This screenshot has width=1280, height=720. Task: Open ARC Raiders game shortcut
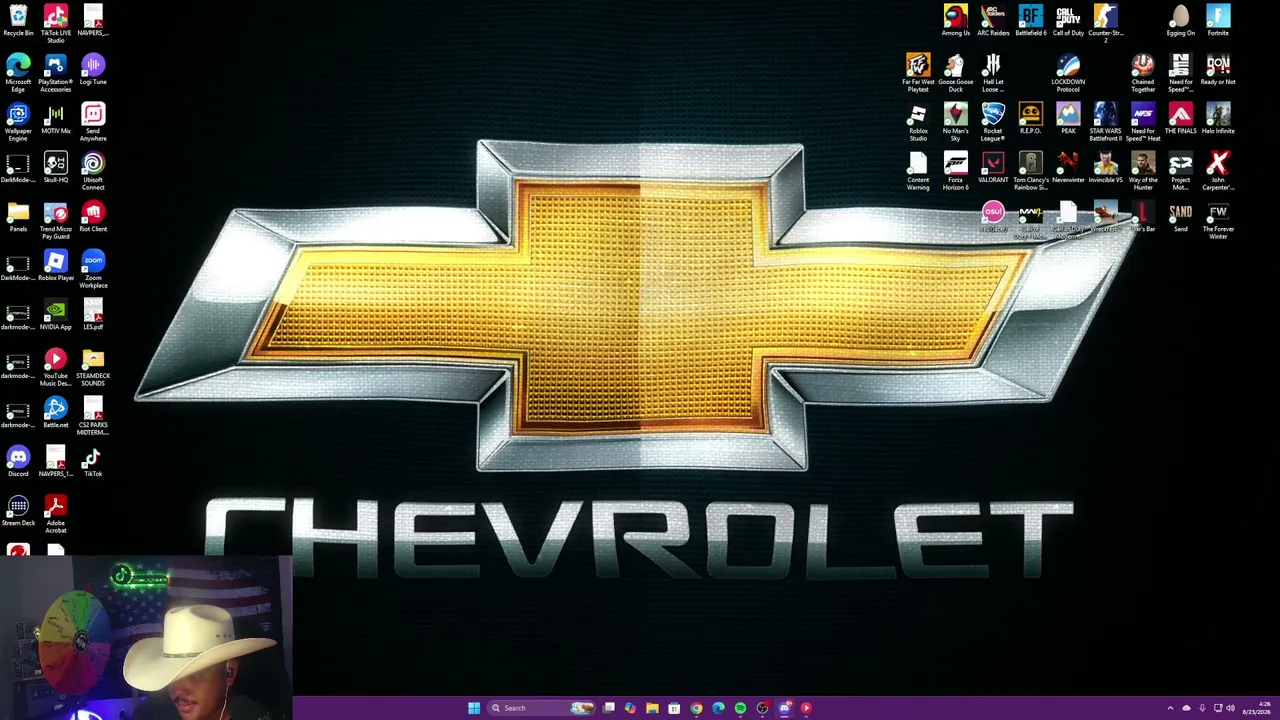(993, 20)
